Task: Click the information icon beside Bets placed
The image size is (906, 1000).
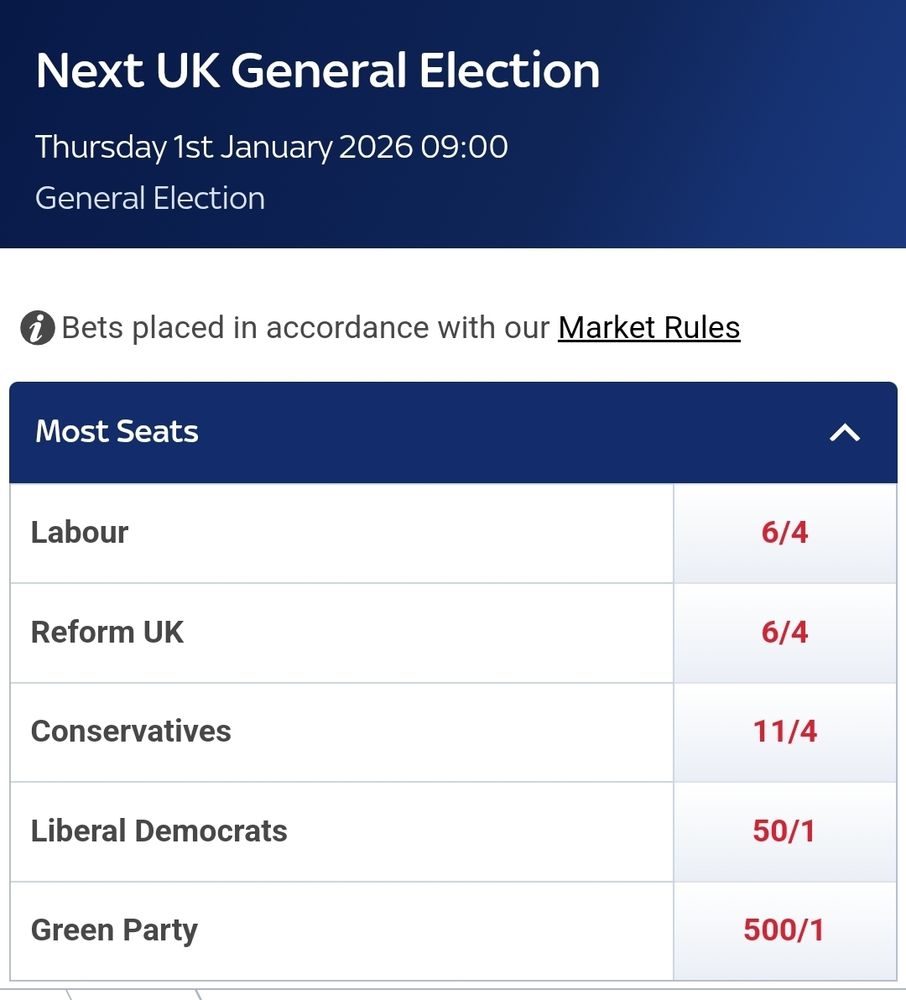Action: [x=37, y=328]
